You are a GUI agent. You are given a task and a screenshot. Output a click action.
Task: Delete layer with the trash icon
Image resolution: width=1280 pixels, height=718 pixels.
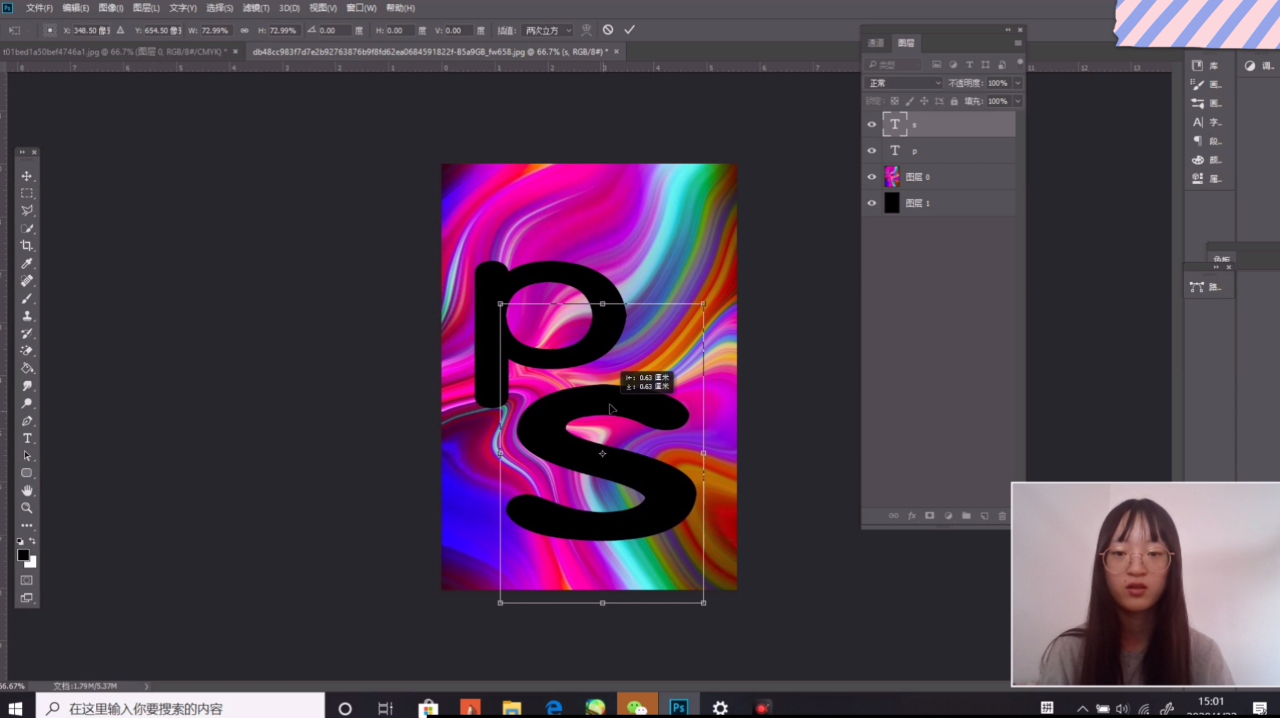click(1003, 516)
